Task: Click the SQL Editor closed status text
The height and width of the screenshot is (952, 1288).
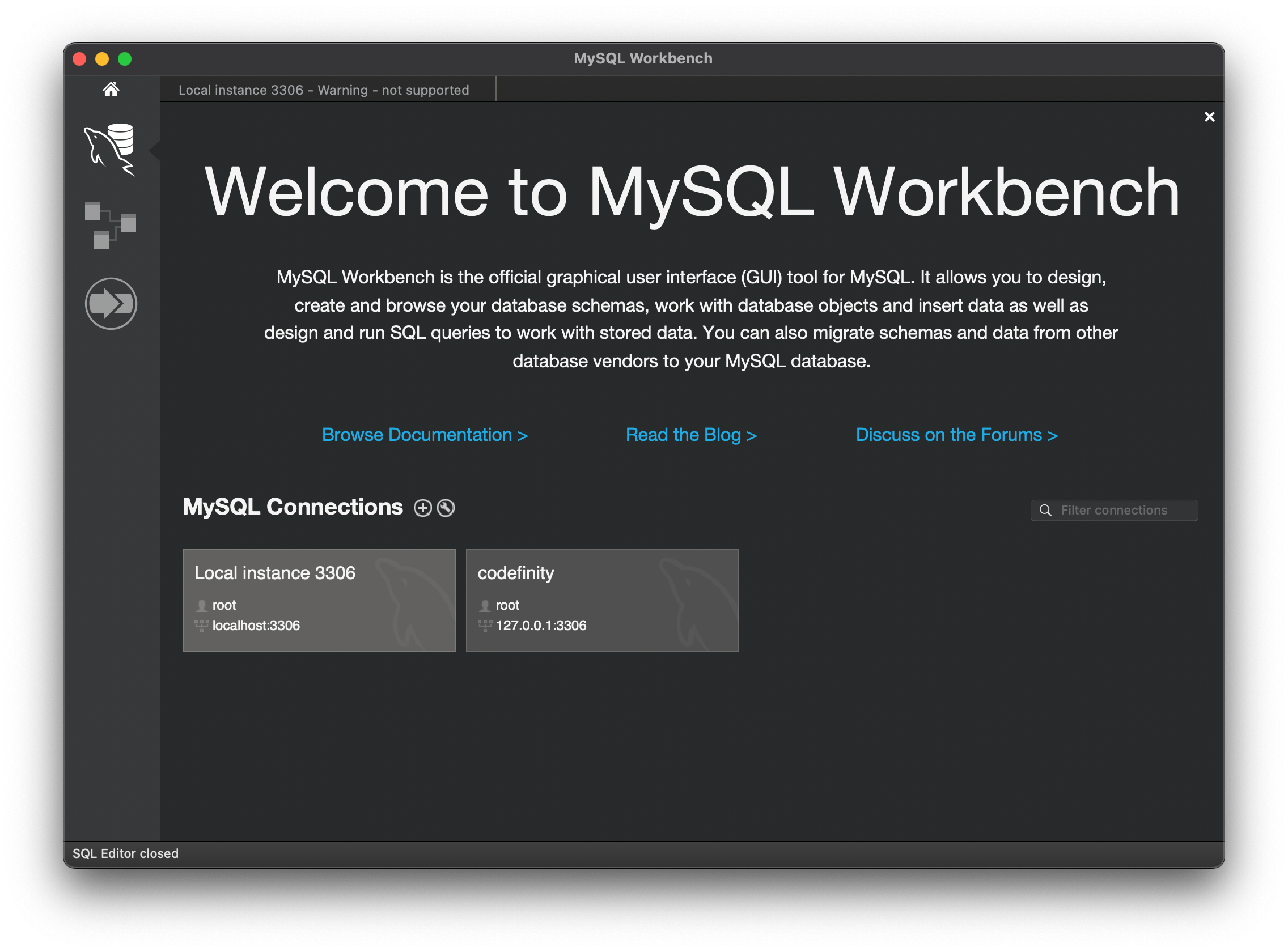Action: click(x=126, y=853)
